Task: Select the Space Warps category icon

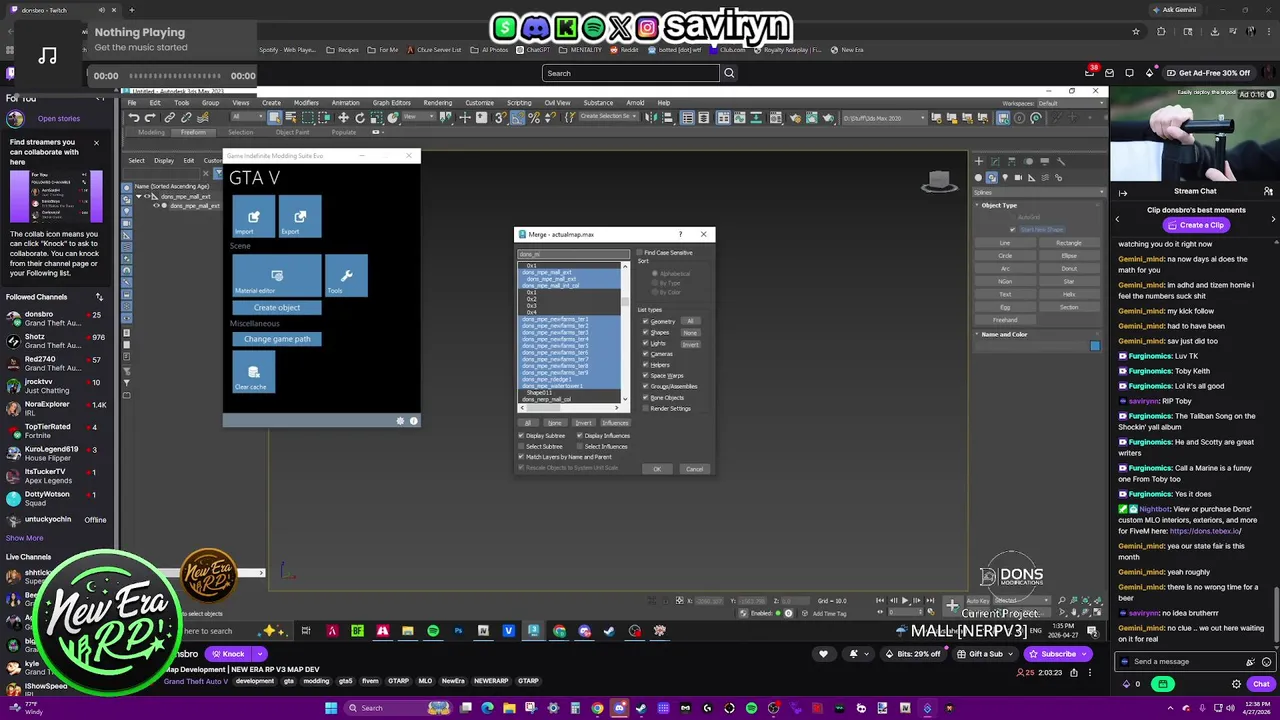Action: click(1045, 178)
